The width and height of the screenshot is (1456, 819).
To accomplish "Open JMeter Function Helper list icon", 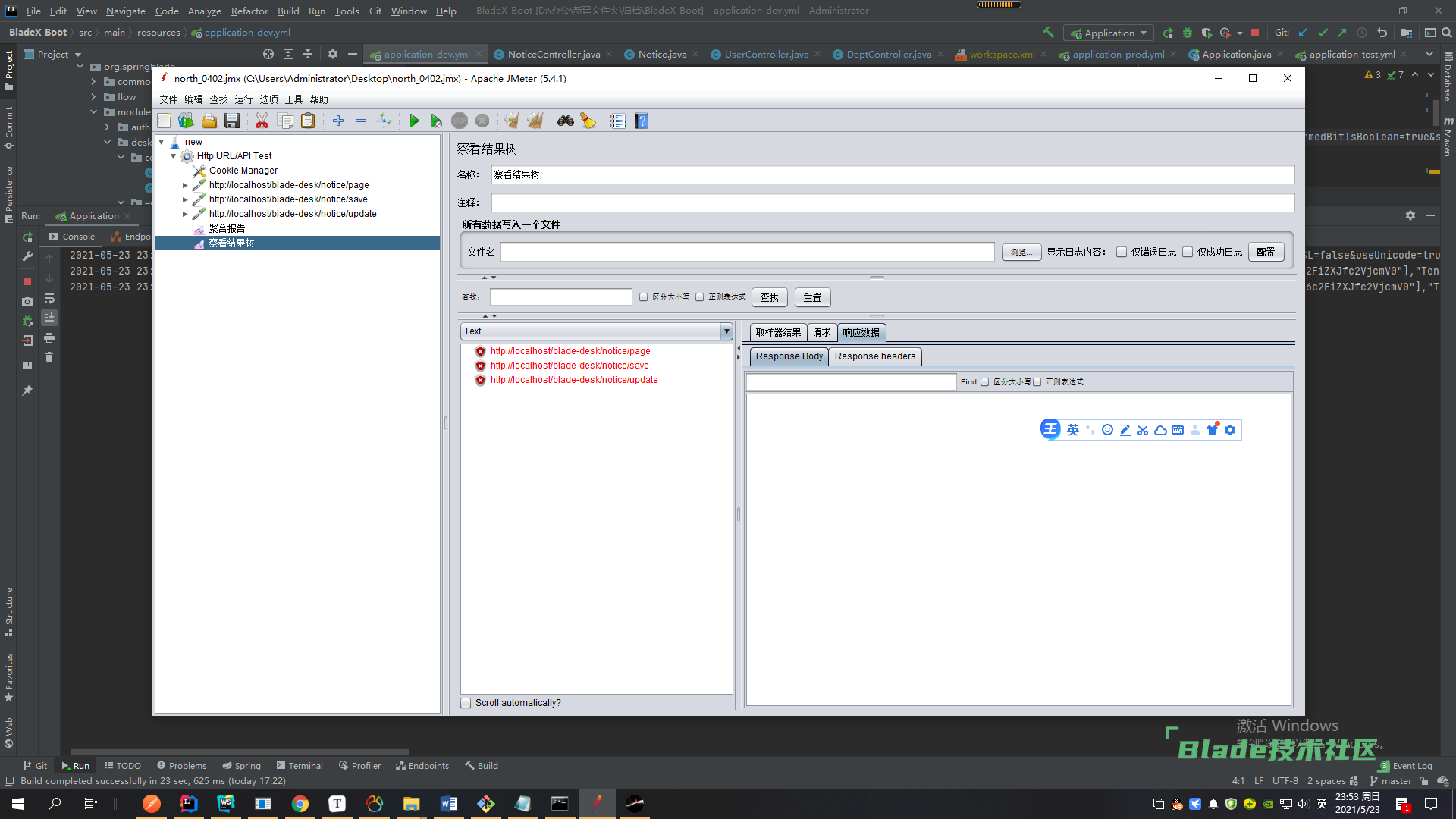I will point(618,121).
